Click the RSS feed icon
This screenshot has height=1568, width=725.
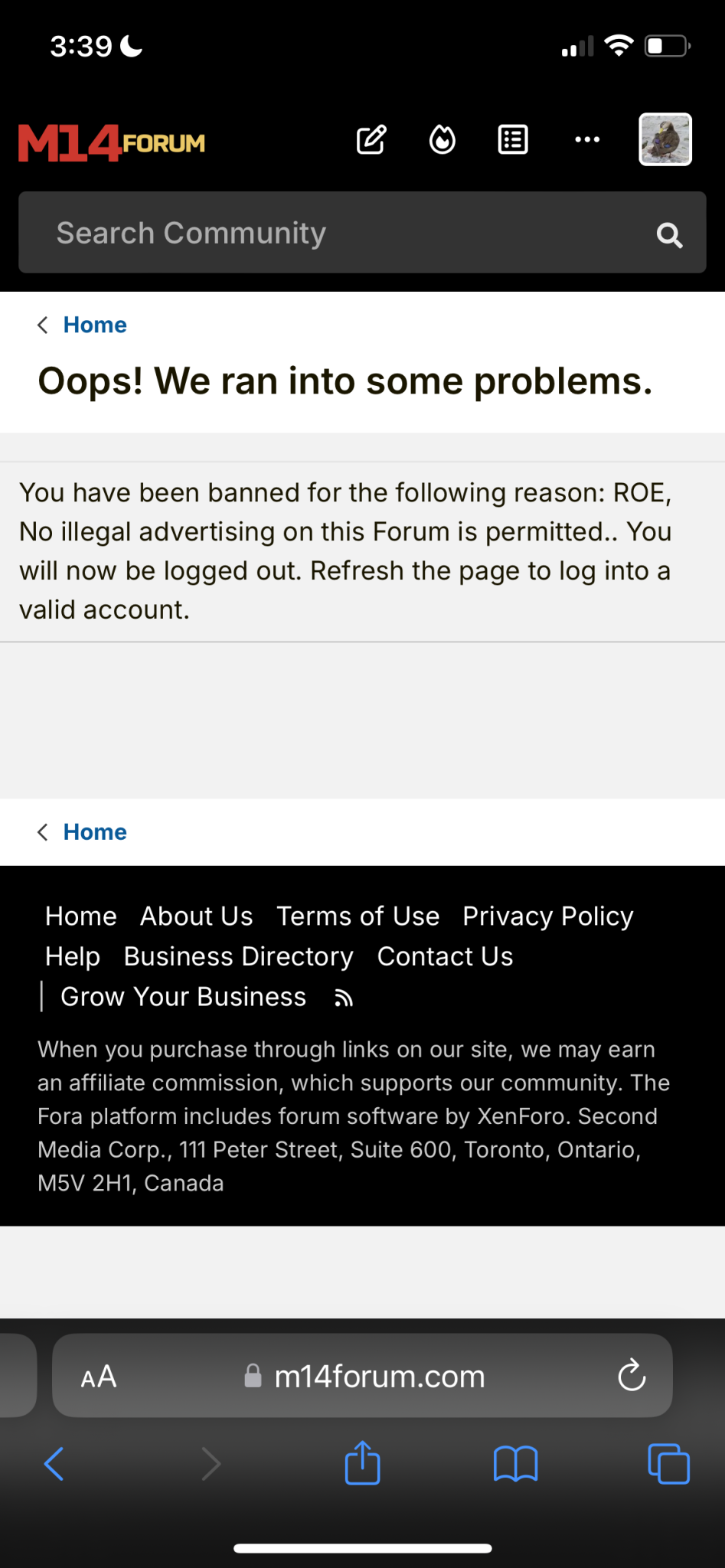pos(344,998)
